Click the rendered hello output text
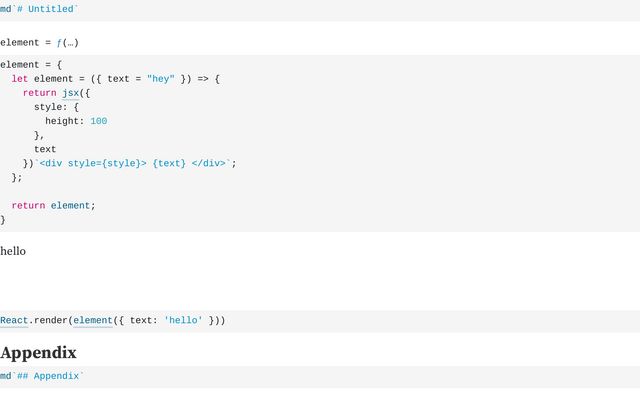This screenshot has width=640, height=400. [13, 251]
